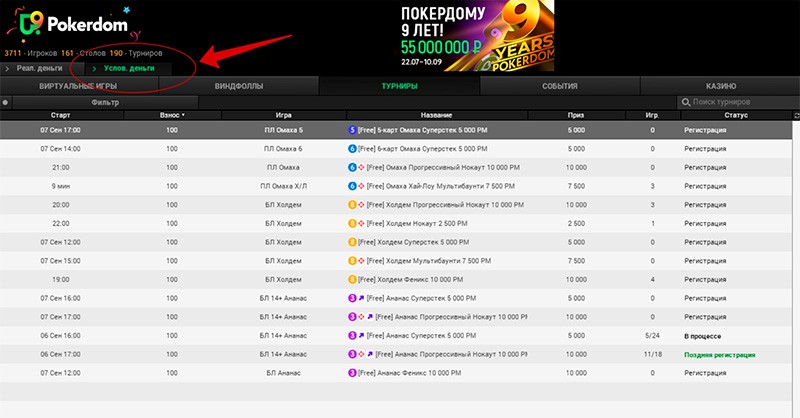Screen dimensions: 800x418
Task: Click the blue 5-seat icon on the Омаха Суперстек row
Action: pos(352,130)
